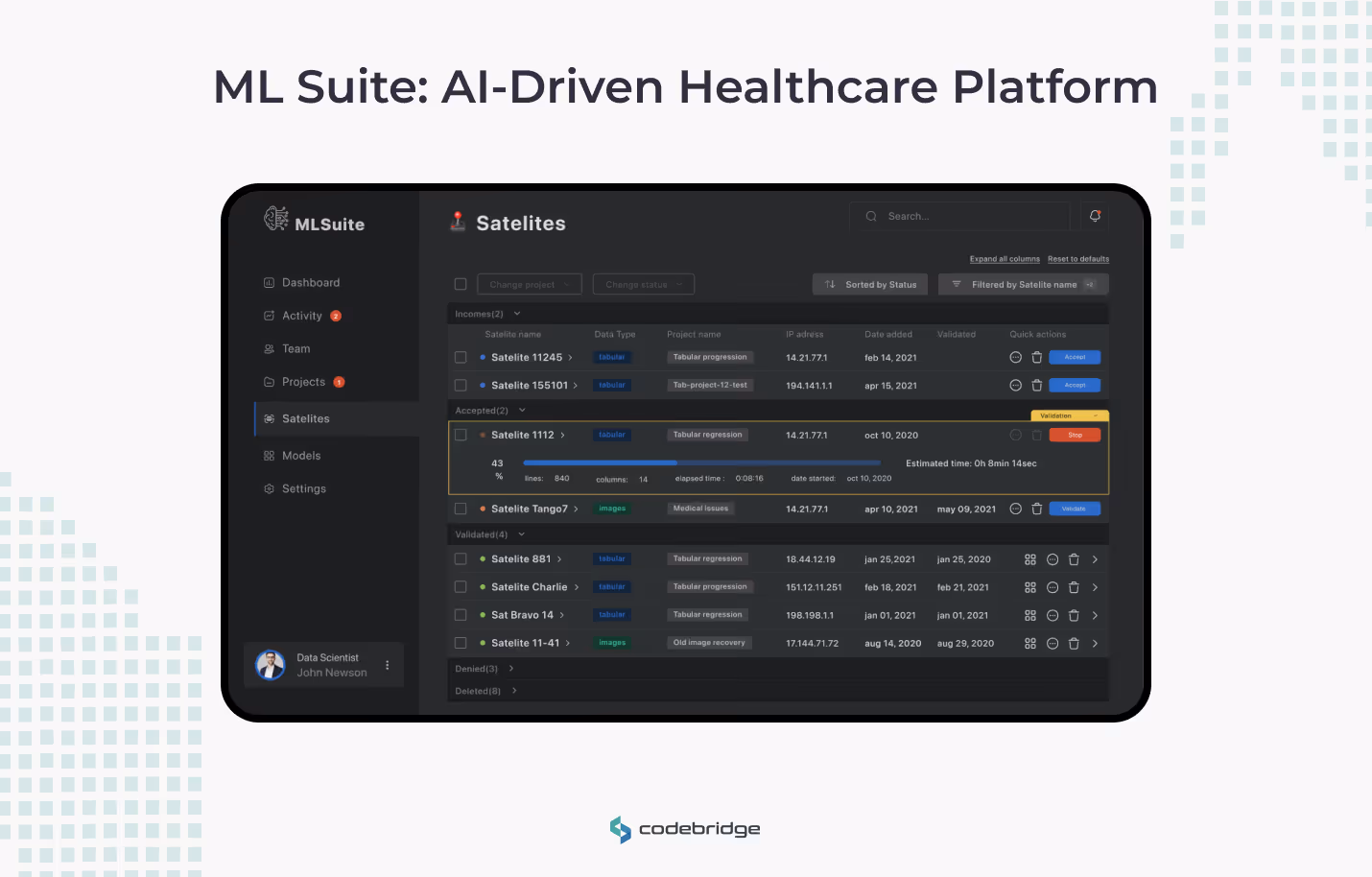
Task: Open Satelites in sidebar
Action: click(337, 419)
